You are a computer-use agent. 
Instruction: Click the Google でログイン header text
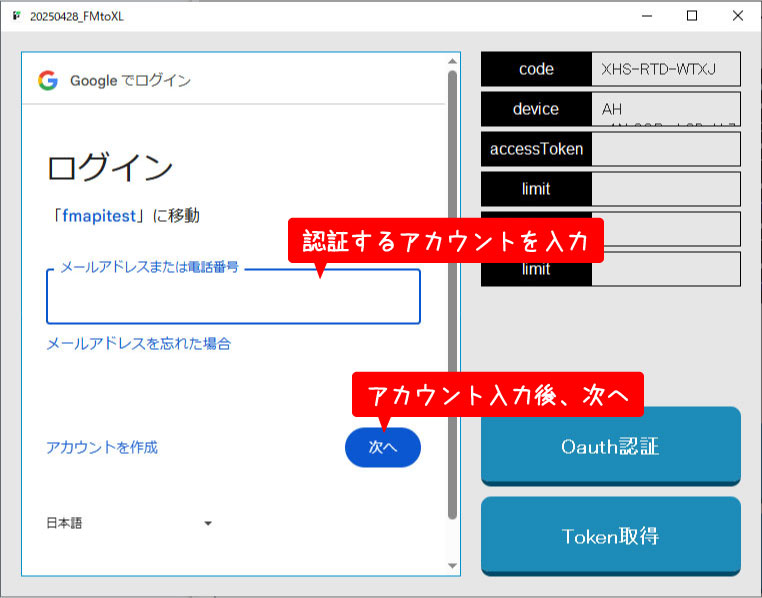pos(130,81)
